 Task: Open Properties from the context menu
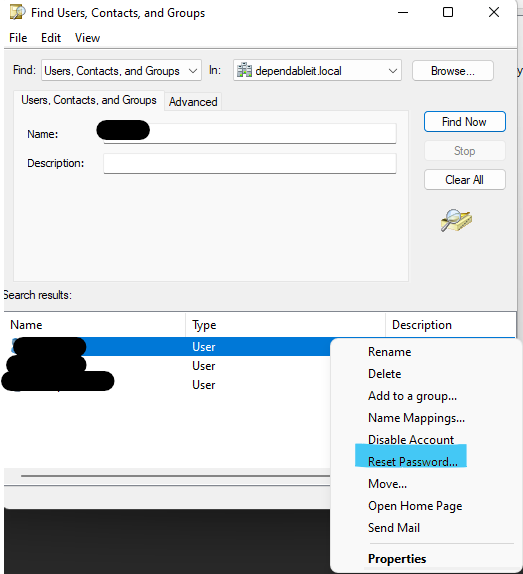(397, 559)
